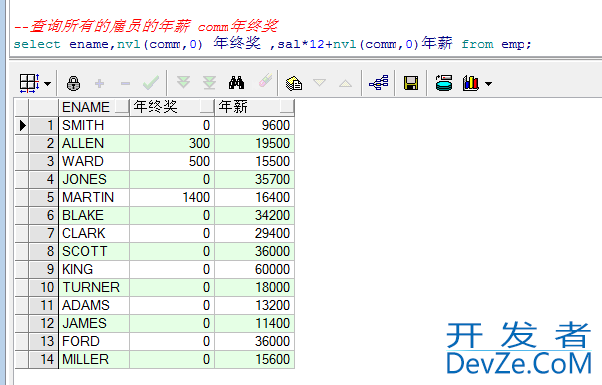The image size is (602, 385).
Task: Click the fetch last page icon
Action: [x=209, y=83]
